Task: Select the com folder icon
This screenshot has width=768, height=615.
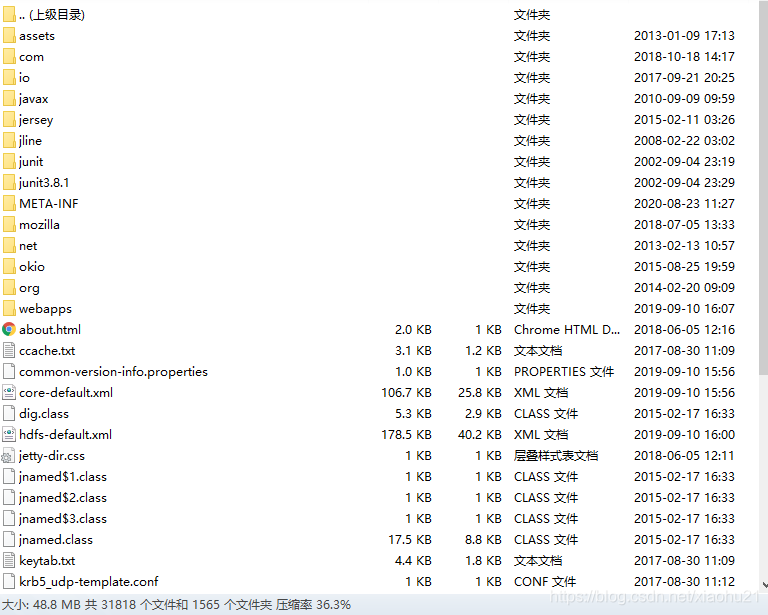Action: 9,57
